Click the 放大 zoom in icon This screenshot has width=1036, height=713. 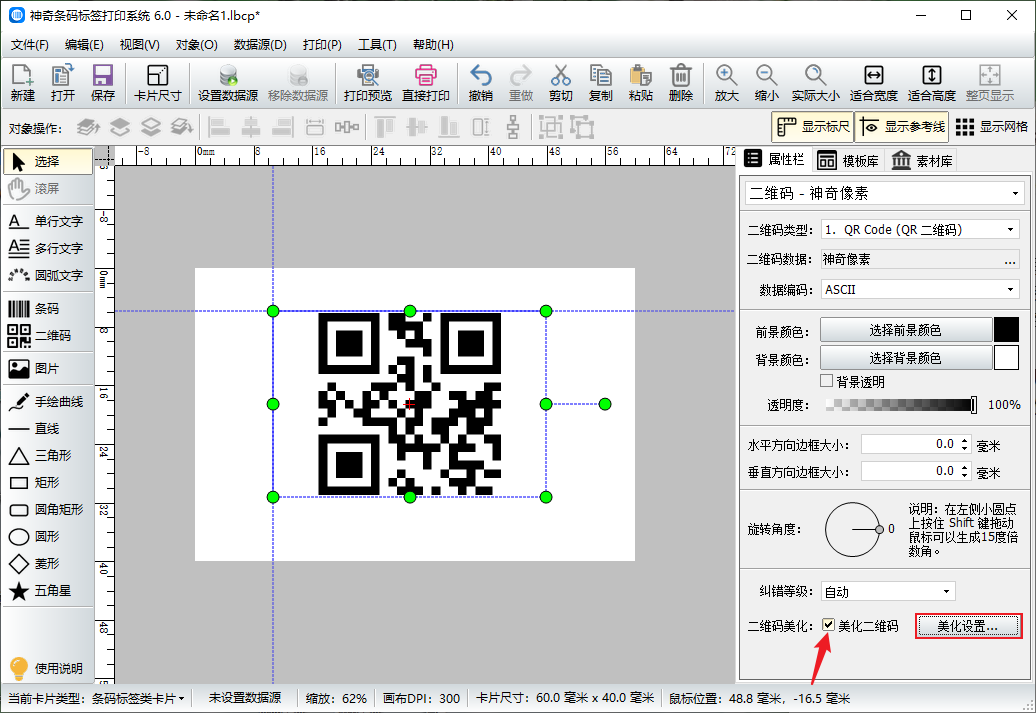coord(727,83)
